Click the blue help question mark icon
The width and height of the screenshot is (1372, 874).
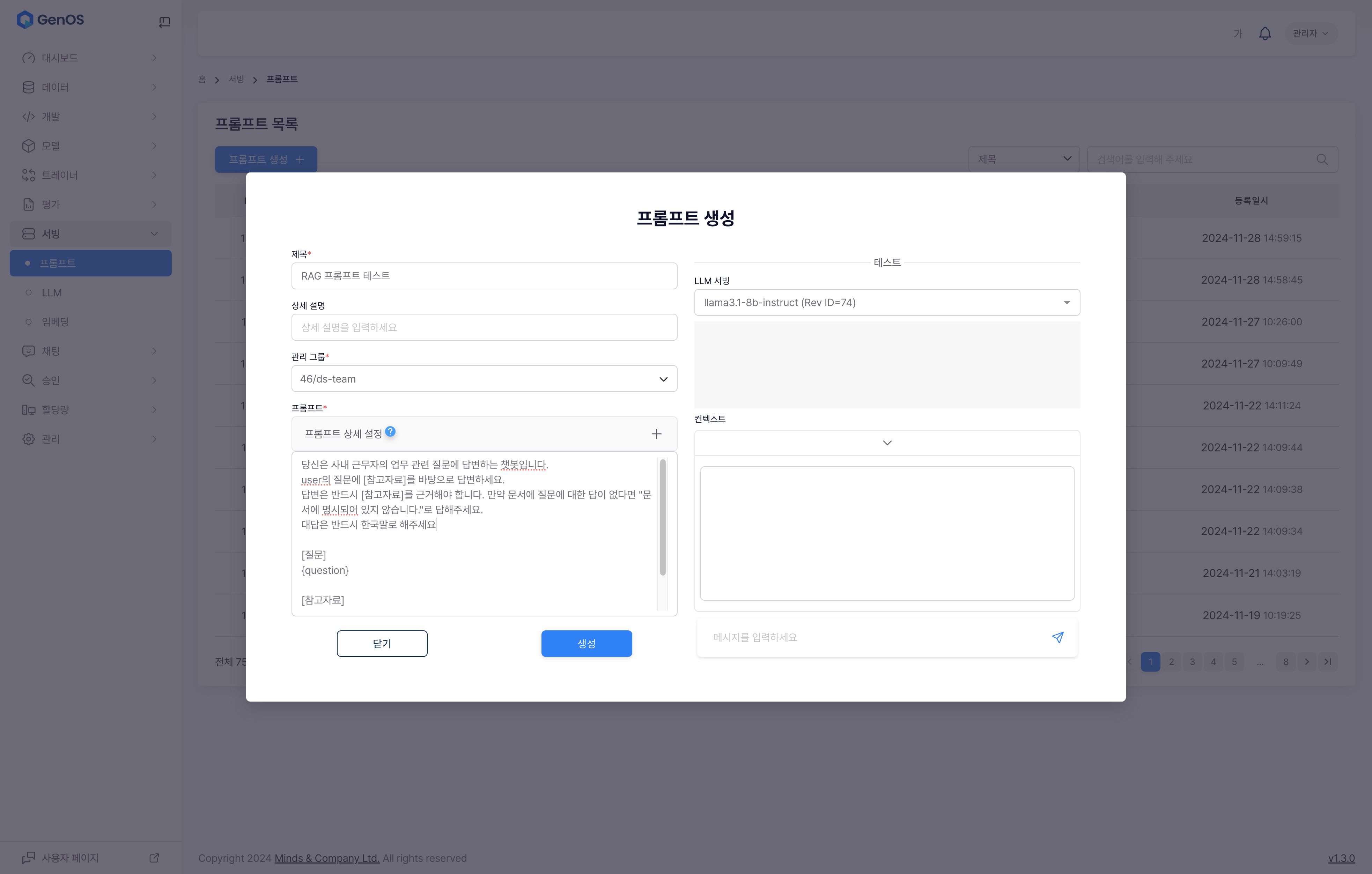click(x=390, y=431)
